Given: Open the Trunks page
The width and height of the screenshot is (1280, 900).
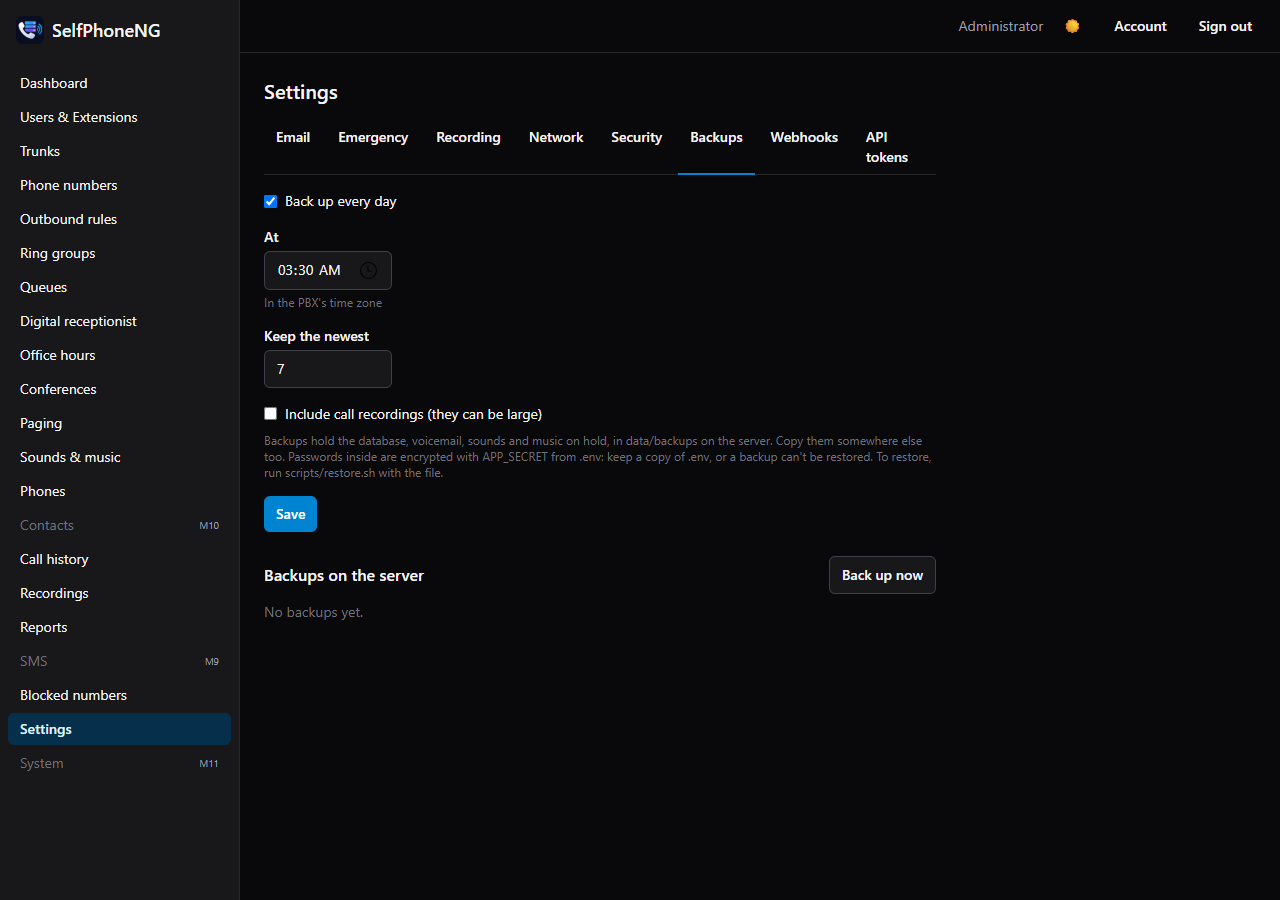Looking at the screenshot, I should pyautogui.click(x=119, y=151).
